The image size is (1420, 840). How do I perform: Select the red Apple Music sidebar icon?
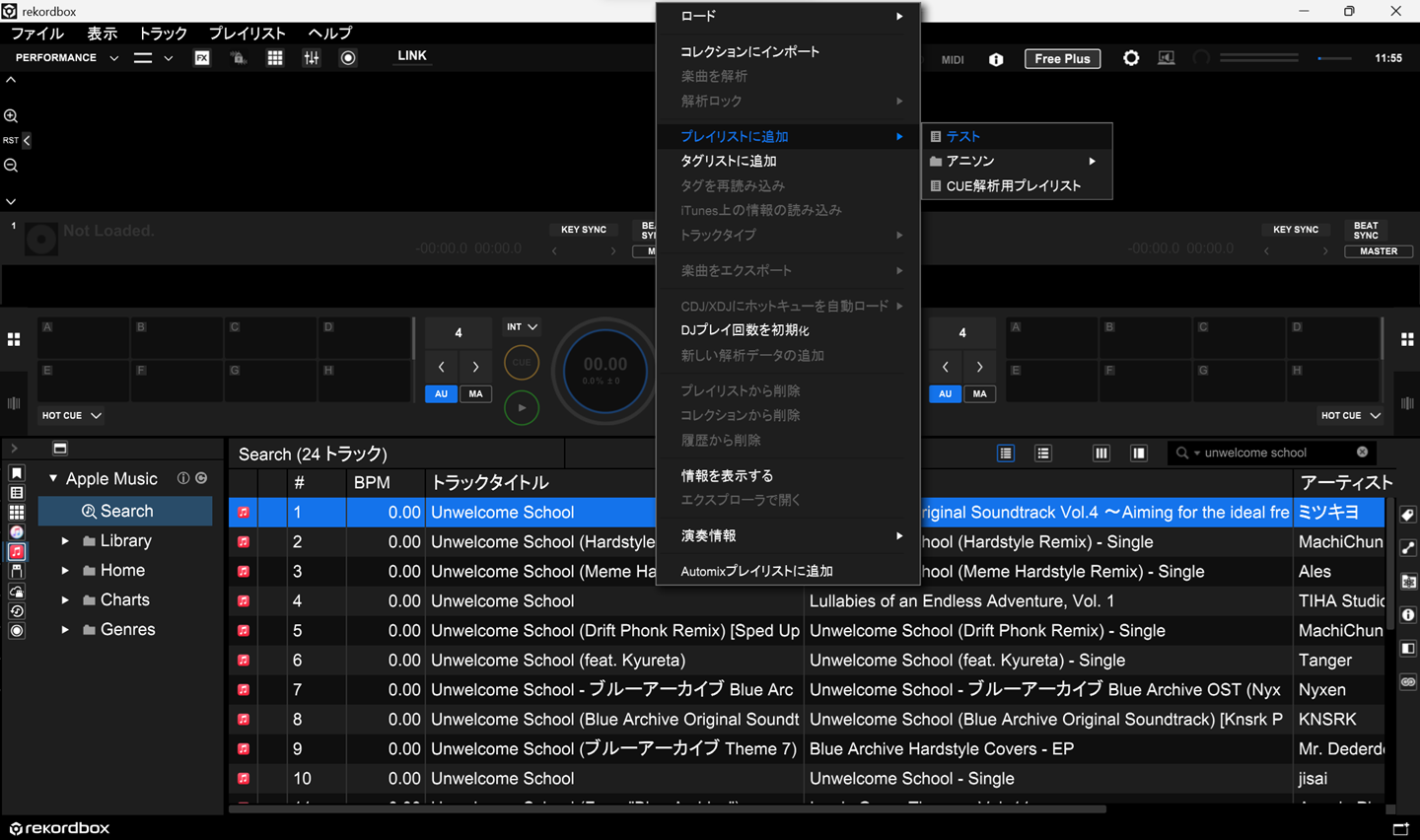coord(16,552)
